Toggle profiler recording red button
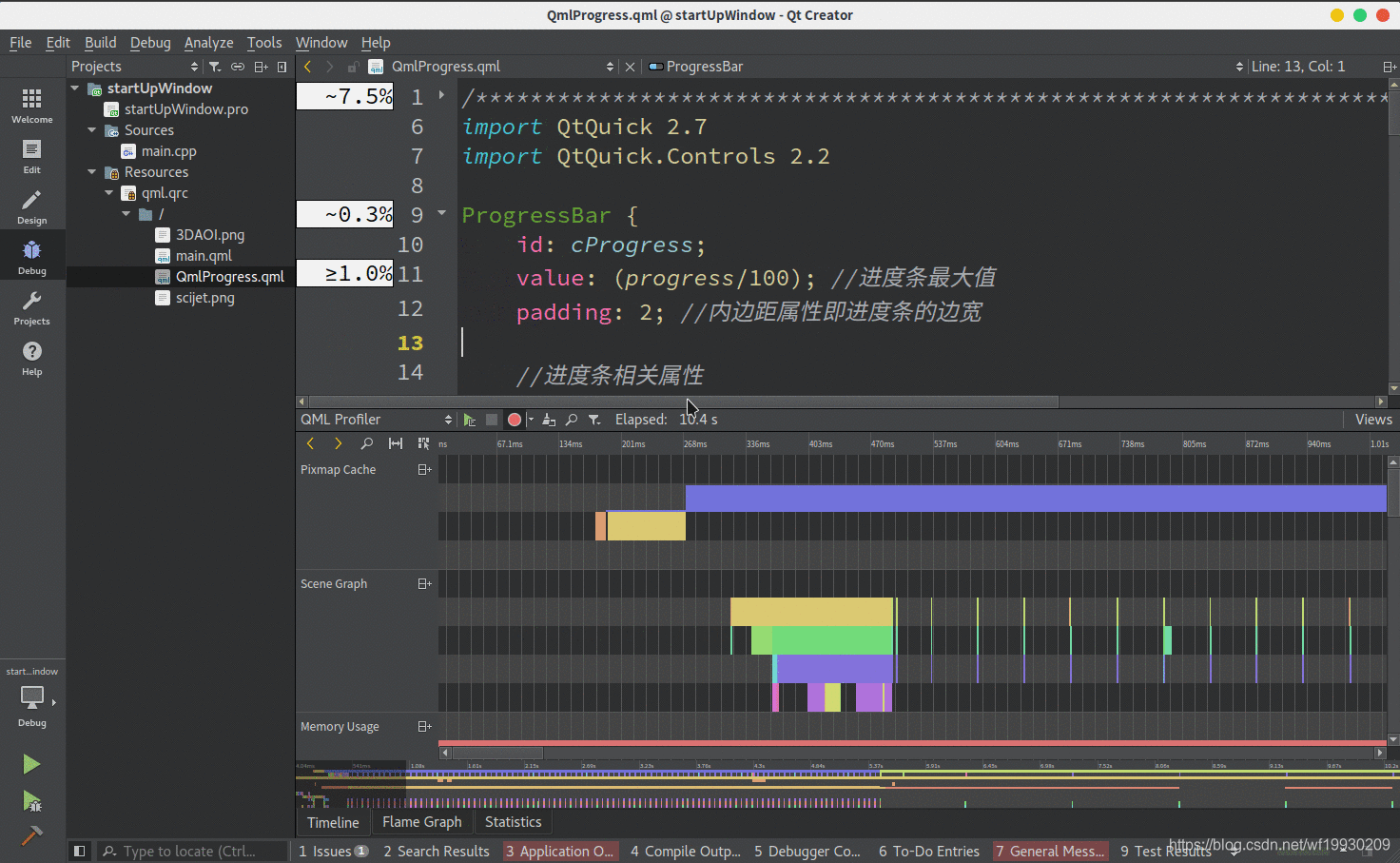 pyautogui.click(x=515, y=420)
